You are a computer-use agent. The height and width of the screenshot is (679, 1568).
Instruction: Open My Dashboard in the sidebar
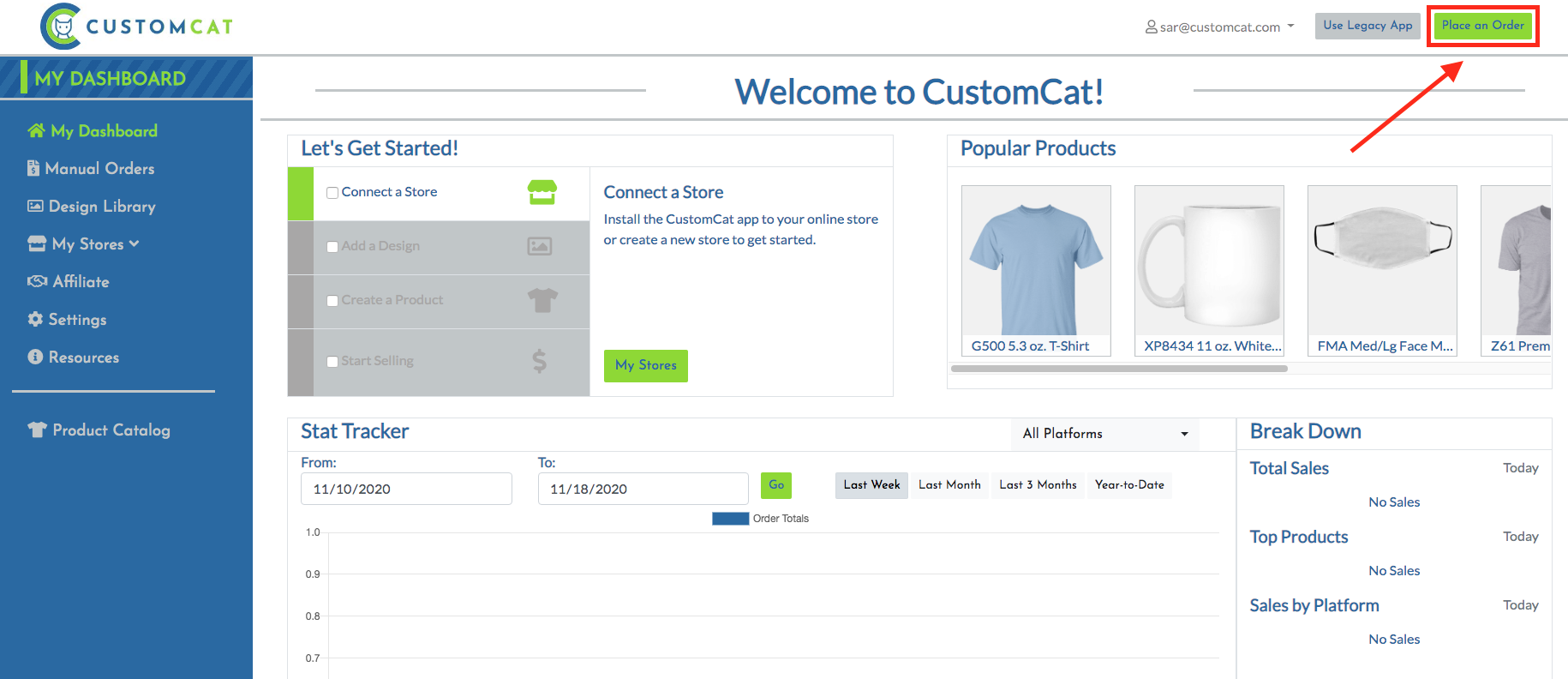(x=93, y=130)
